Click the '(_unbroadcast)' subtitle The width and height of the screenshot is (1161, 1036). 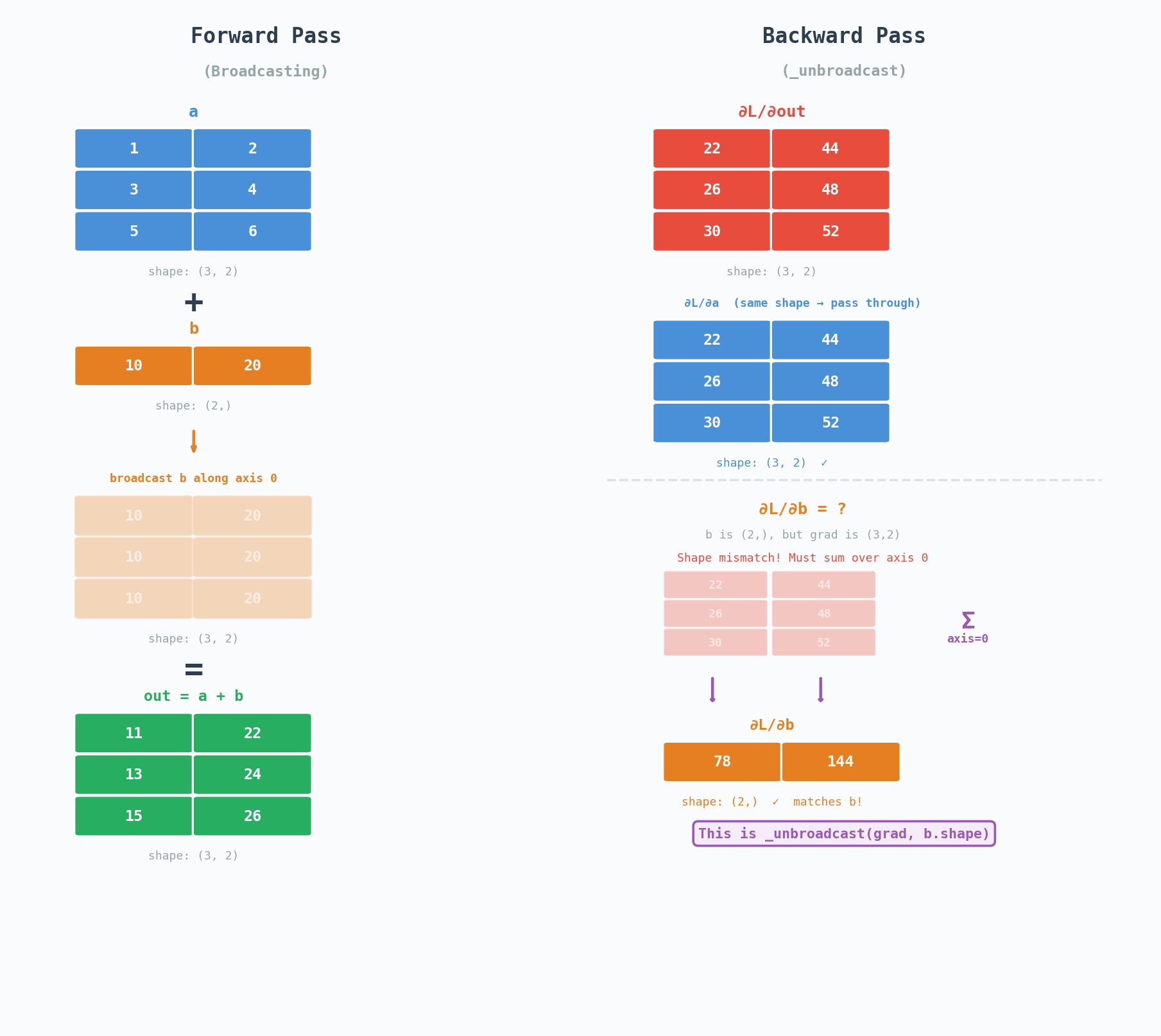click(843, 71)
